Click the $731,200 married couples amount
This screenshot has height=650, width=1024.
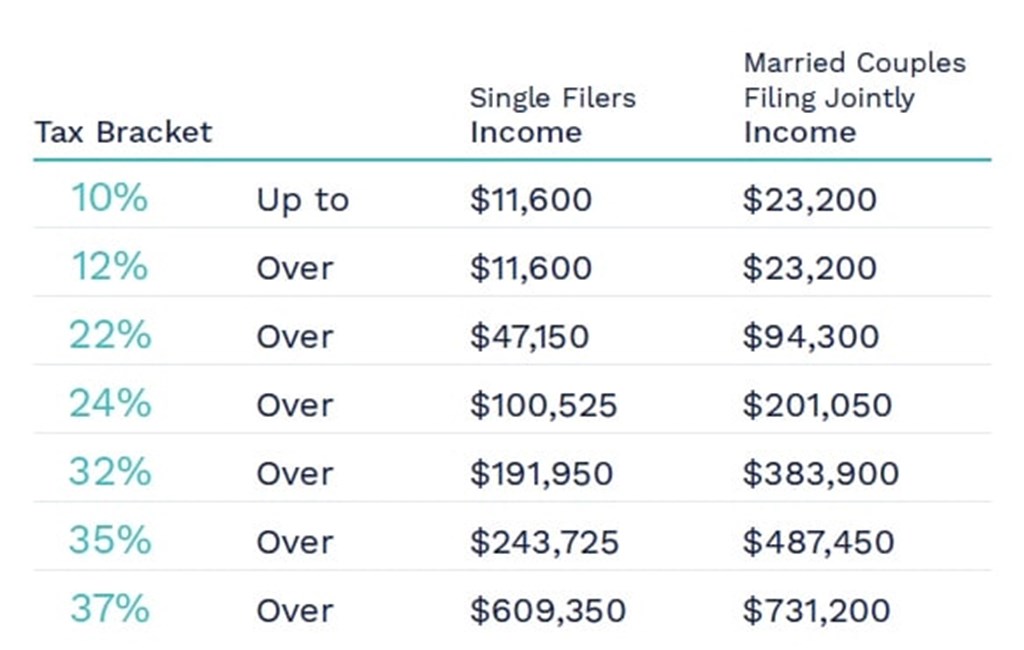click(x=815, y=610)
